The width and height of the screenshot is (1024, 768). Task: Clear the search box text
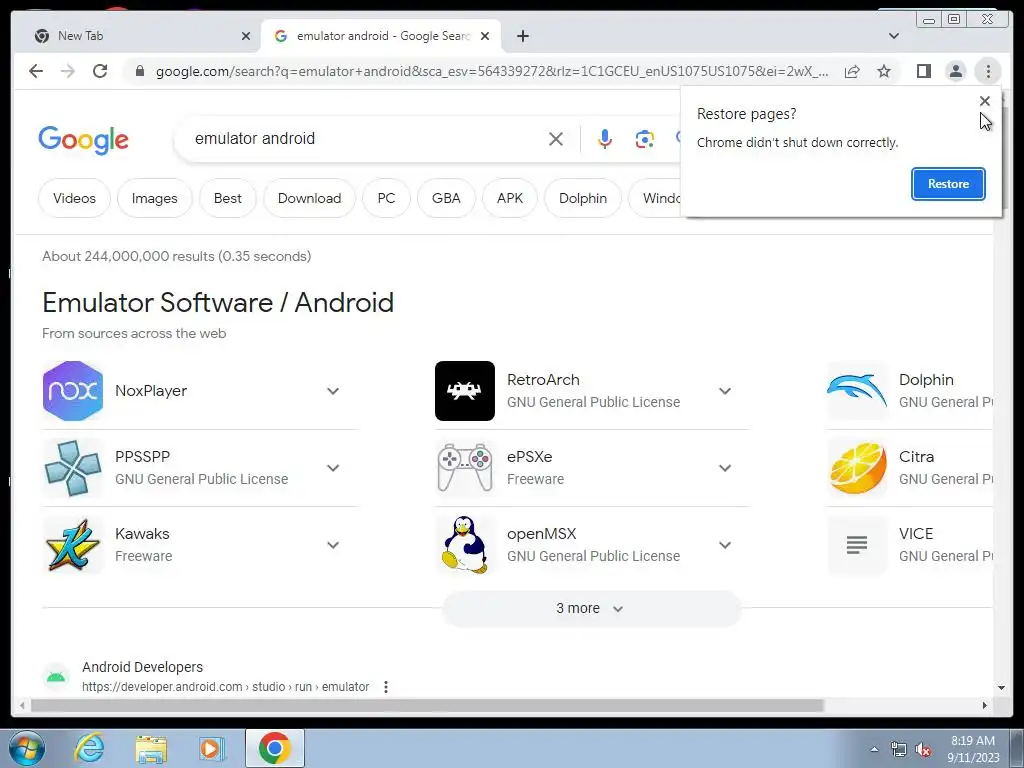(556, 138)
